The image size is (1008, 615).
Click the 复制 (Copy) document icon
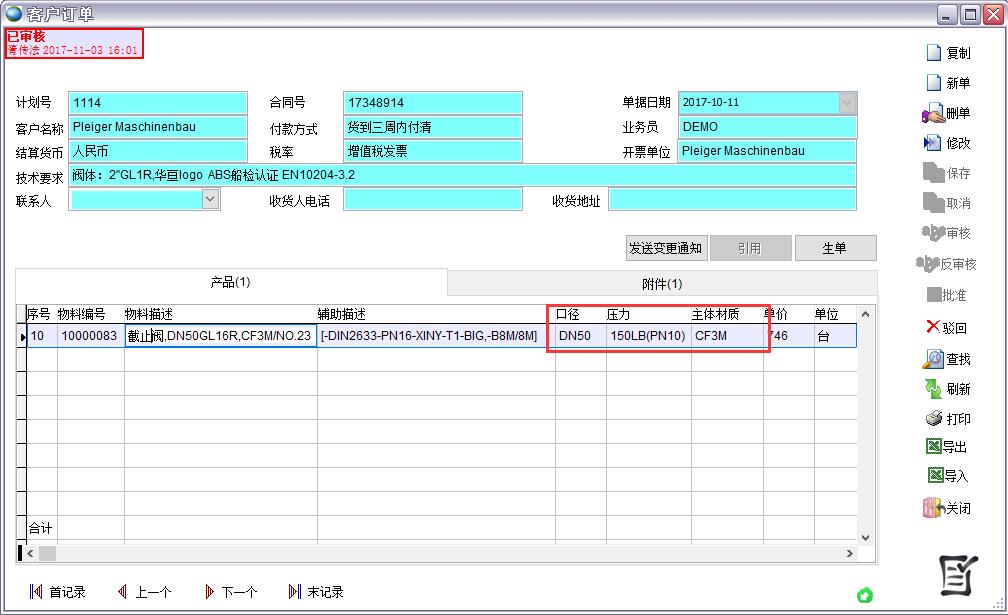pos(933,53)
